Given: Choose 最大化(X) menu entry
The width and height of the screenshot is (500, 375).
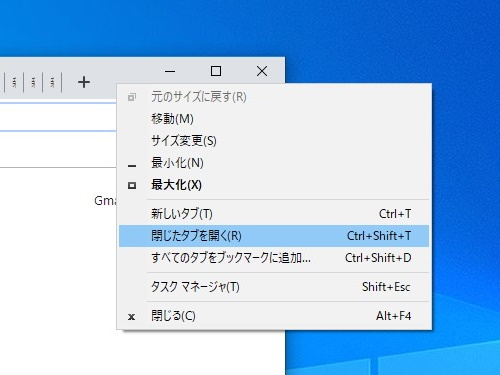Looking at the screenshot, I should (274, 185).
